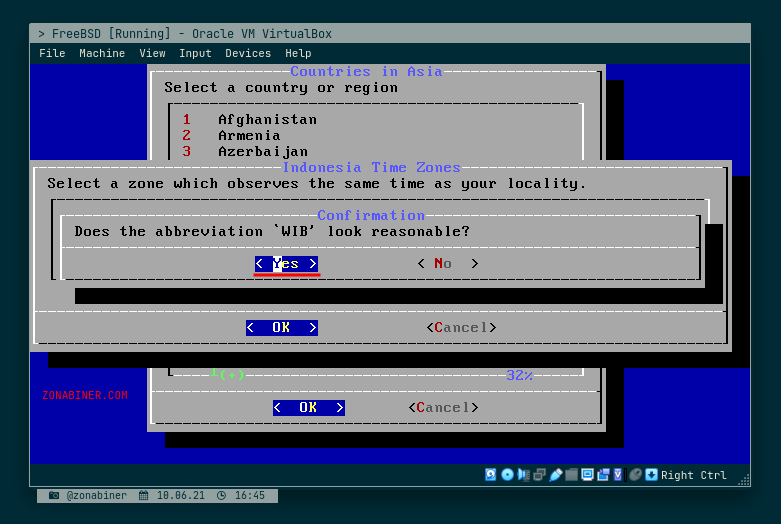Open the Help menu

(x=298, y=53)
